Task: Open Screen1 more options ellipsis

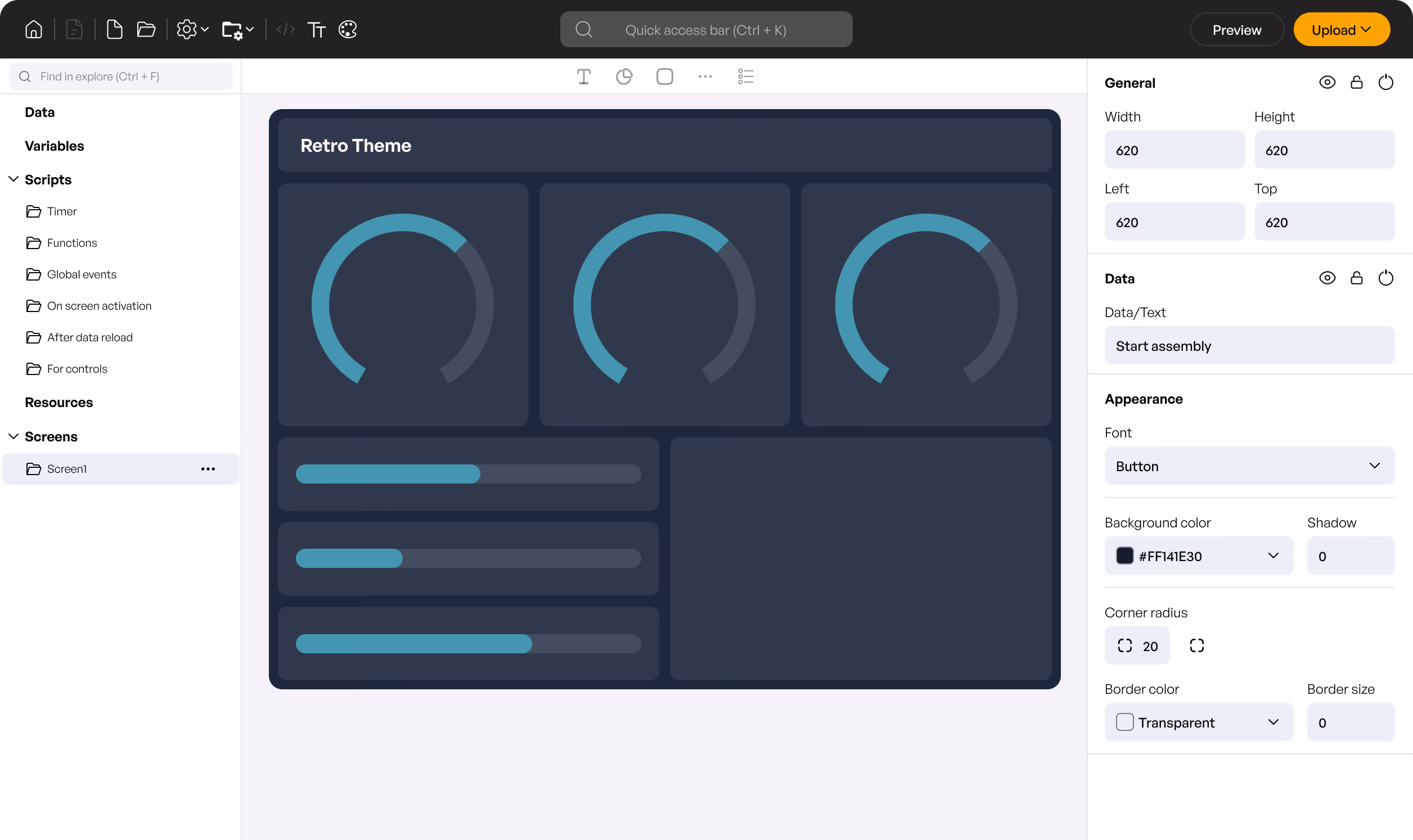Action: coord(208,469)
